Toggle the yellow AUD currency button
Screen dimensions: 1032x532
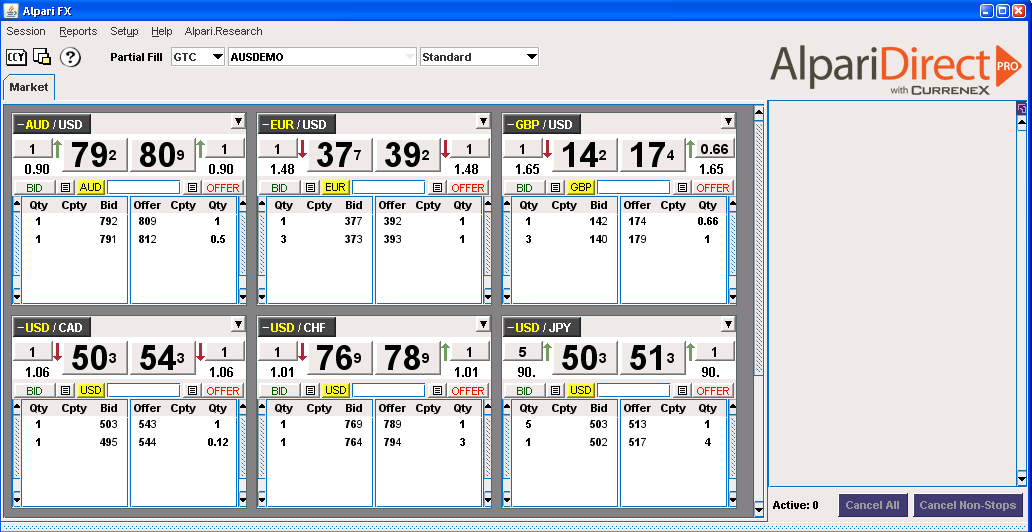[x=90, y=188]
